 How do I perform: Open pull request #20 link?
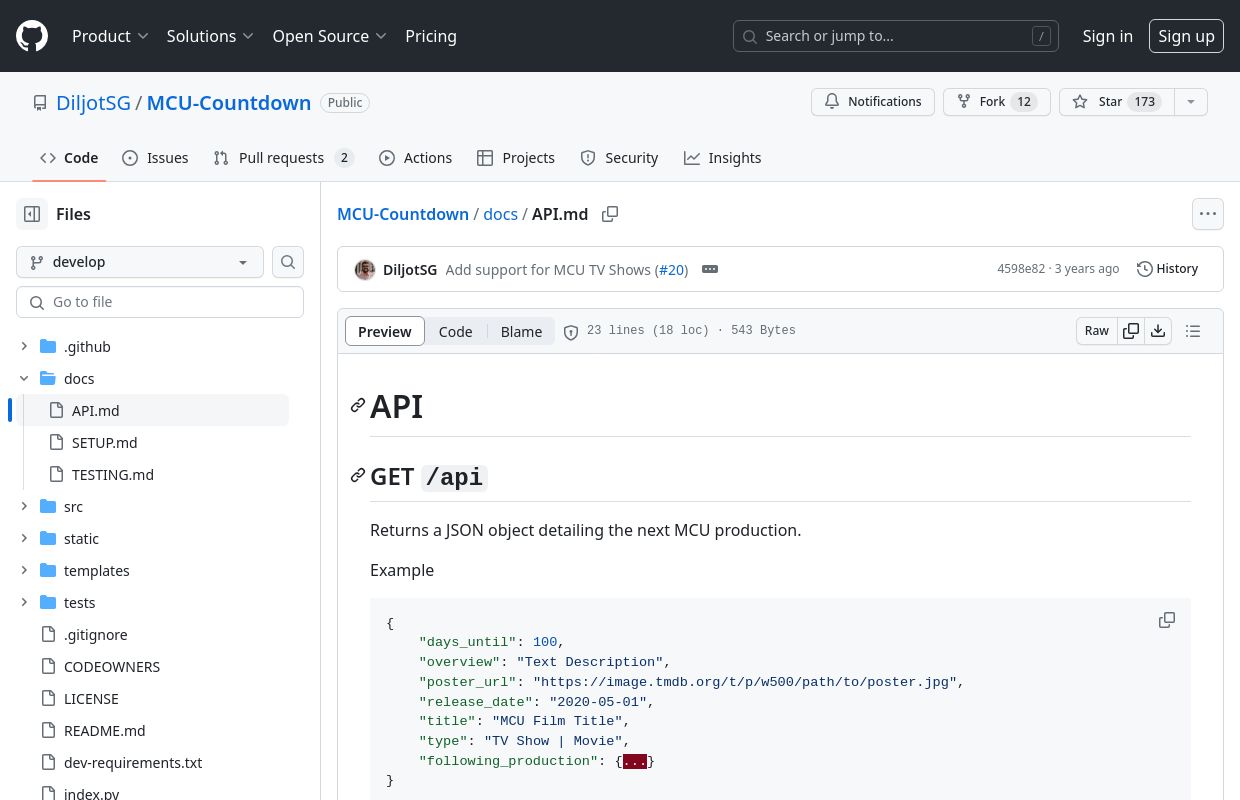(x=672, y=269)
